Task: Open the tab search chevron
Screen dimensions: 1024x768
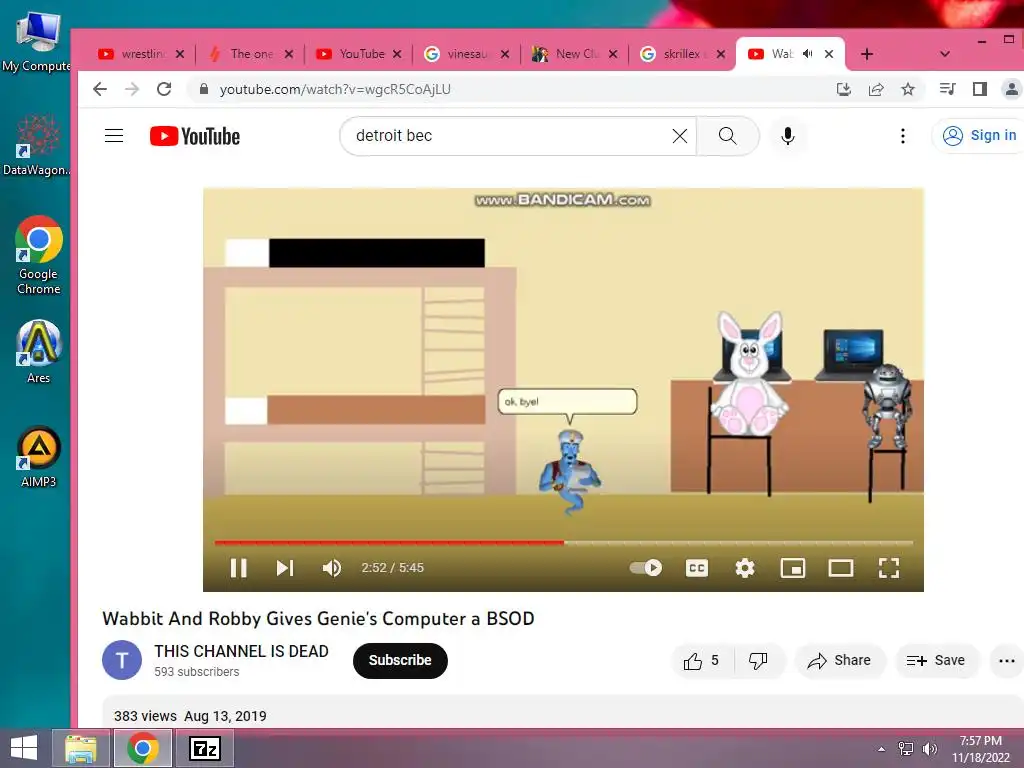Action: [x=944, y=54]
